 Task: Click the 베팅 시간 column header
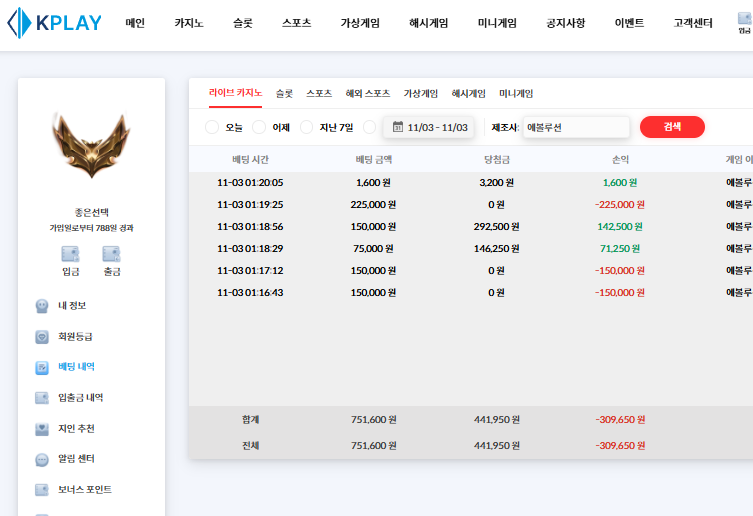coord(251,160)
